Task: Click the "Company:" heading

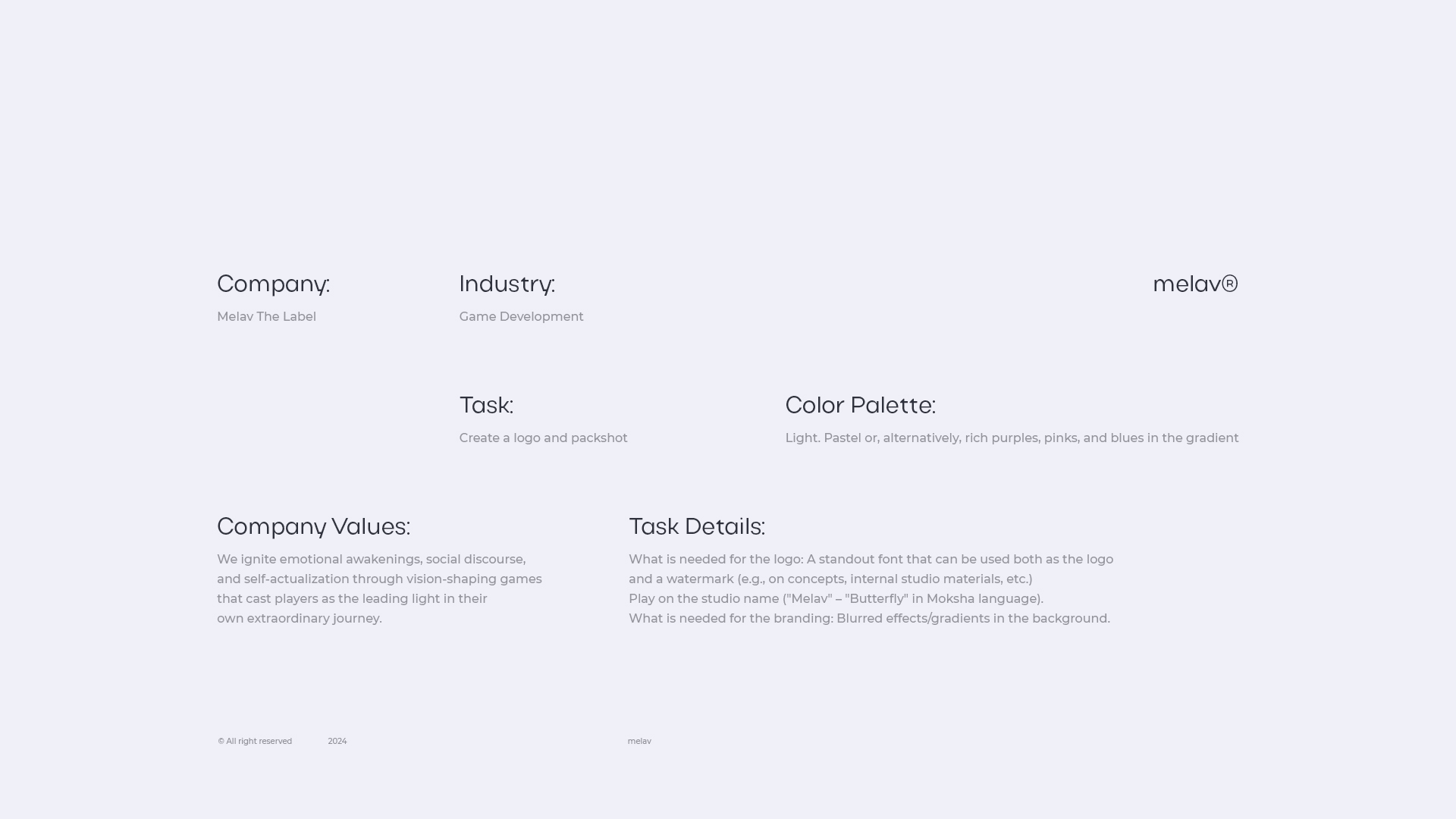Action: [x=273, y=284]
